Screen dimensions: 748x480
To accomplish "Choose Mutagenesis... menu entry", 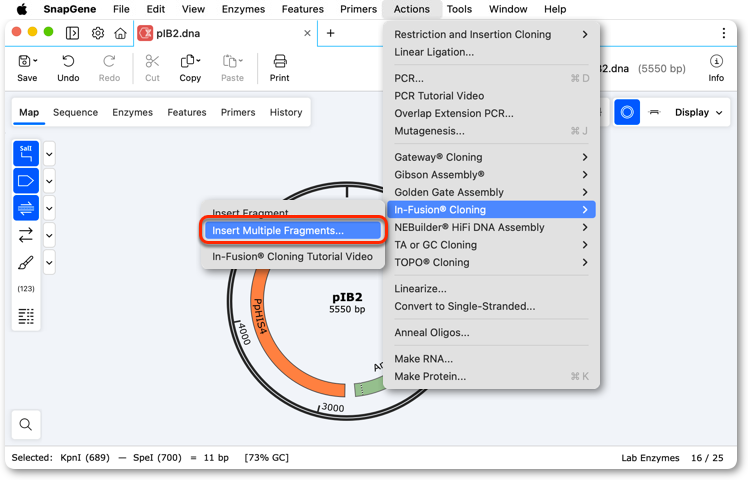I will pos(491,131).
